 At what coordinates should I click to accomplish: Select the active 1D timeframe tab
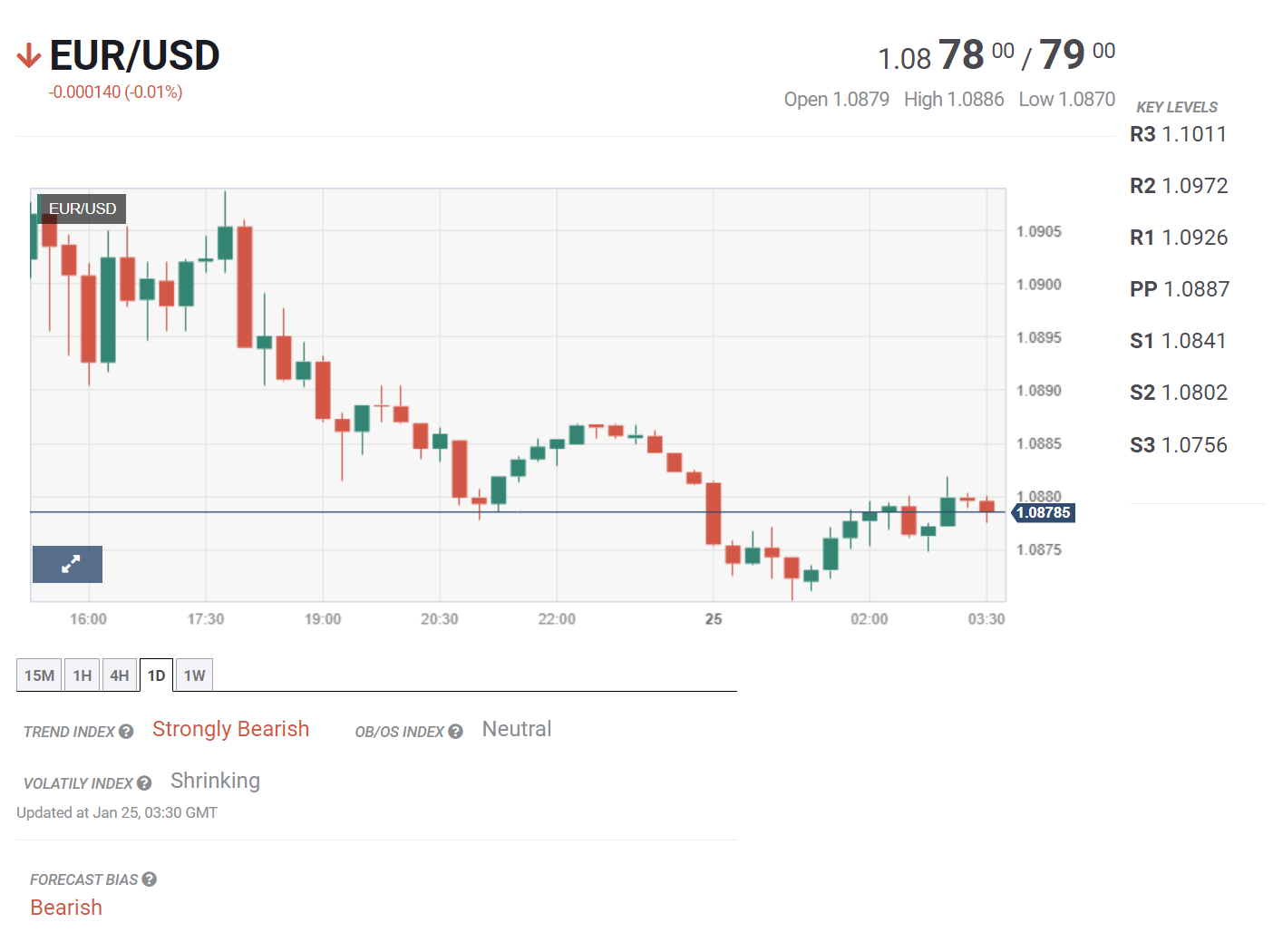click(x=156, y=675)
